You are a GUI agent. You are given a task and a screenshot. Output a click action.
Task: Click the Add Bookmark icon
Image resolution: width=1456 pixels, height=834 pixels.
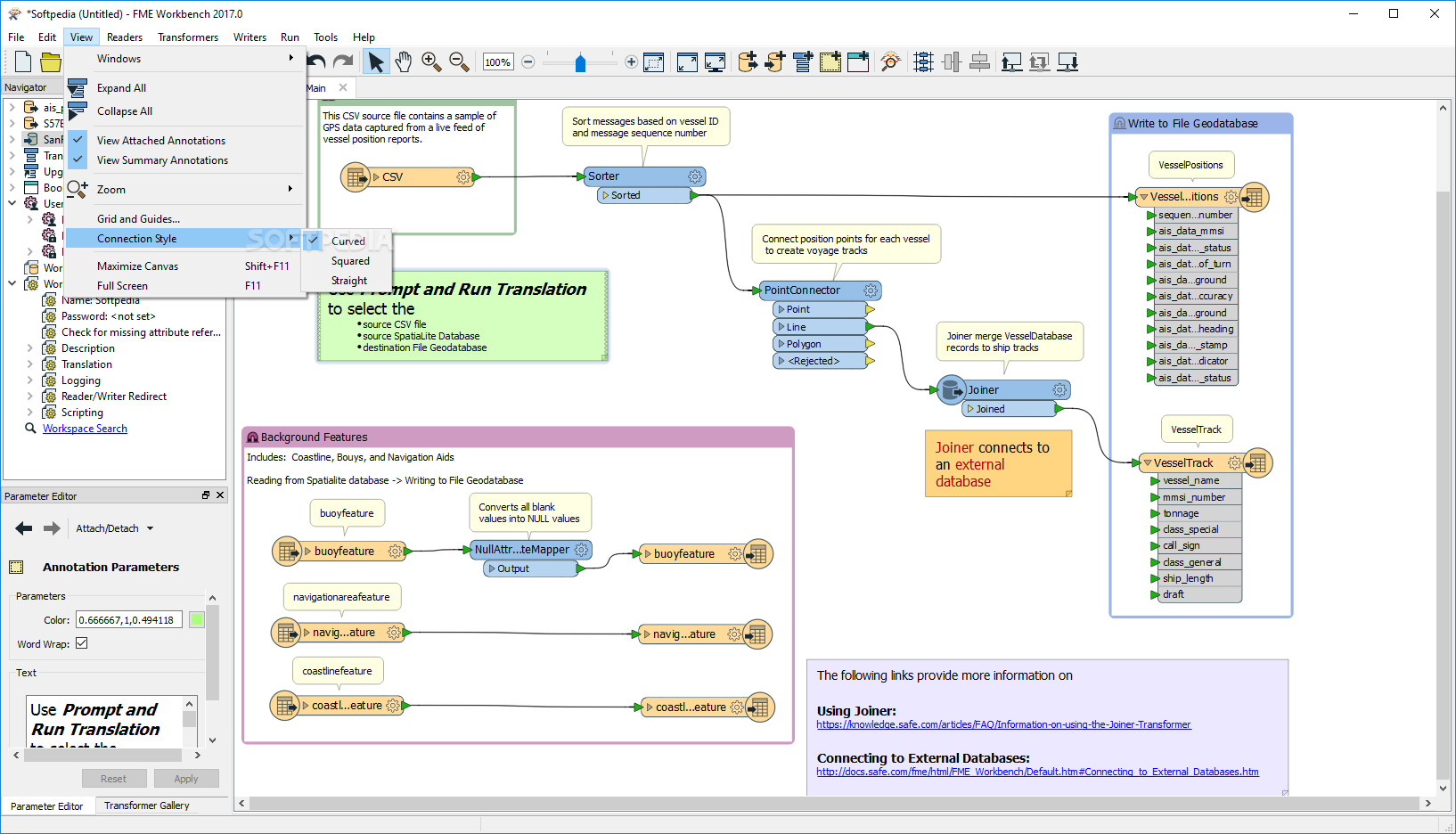tap(858, 61)
